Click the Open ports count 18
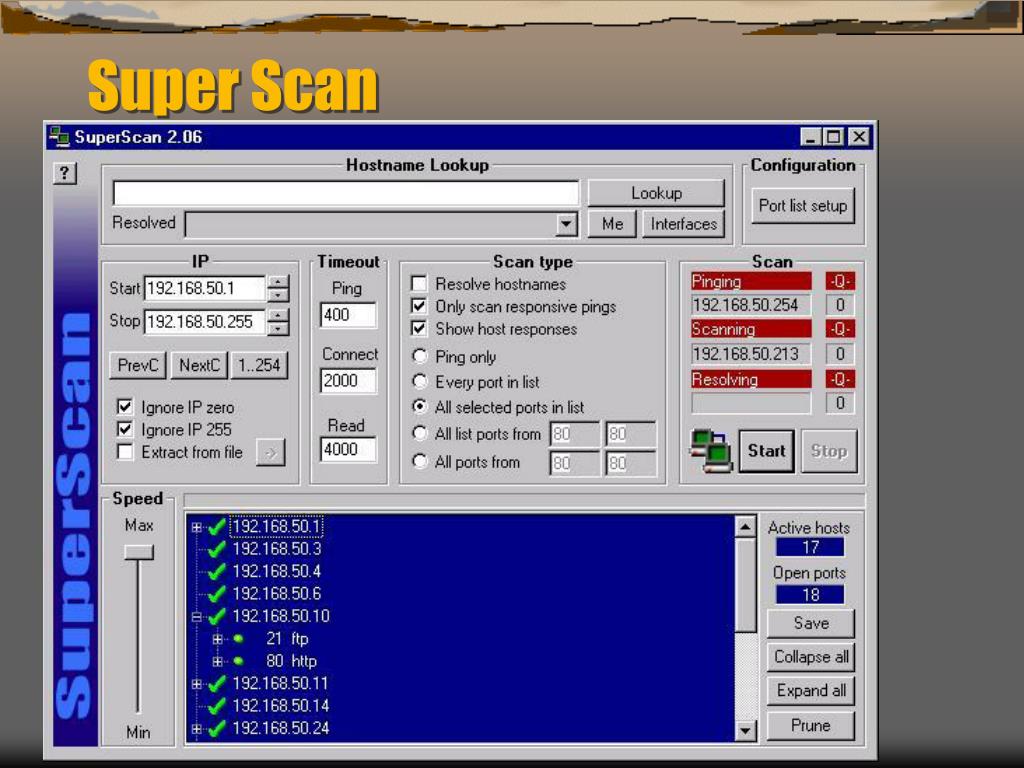The image size is (1024, 768). point(810,595)
